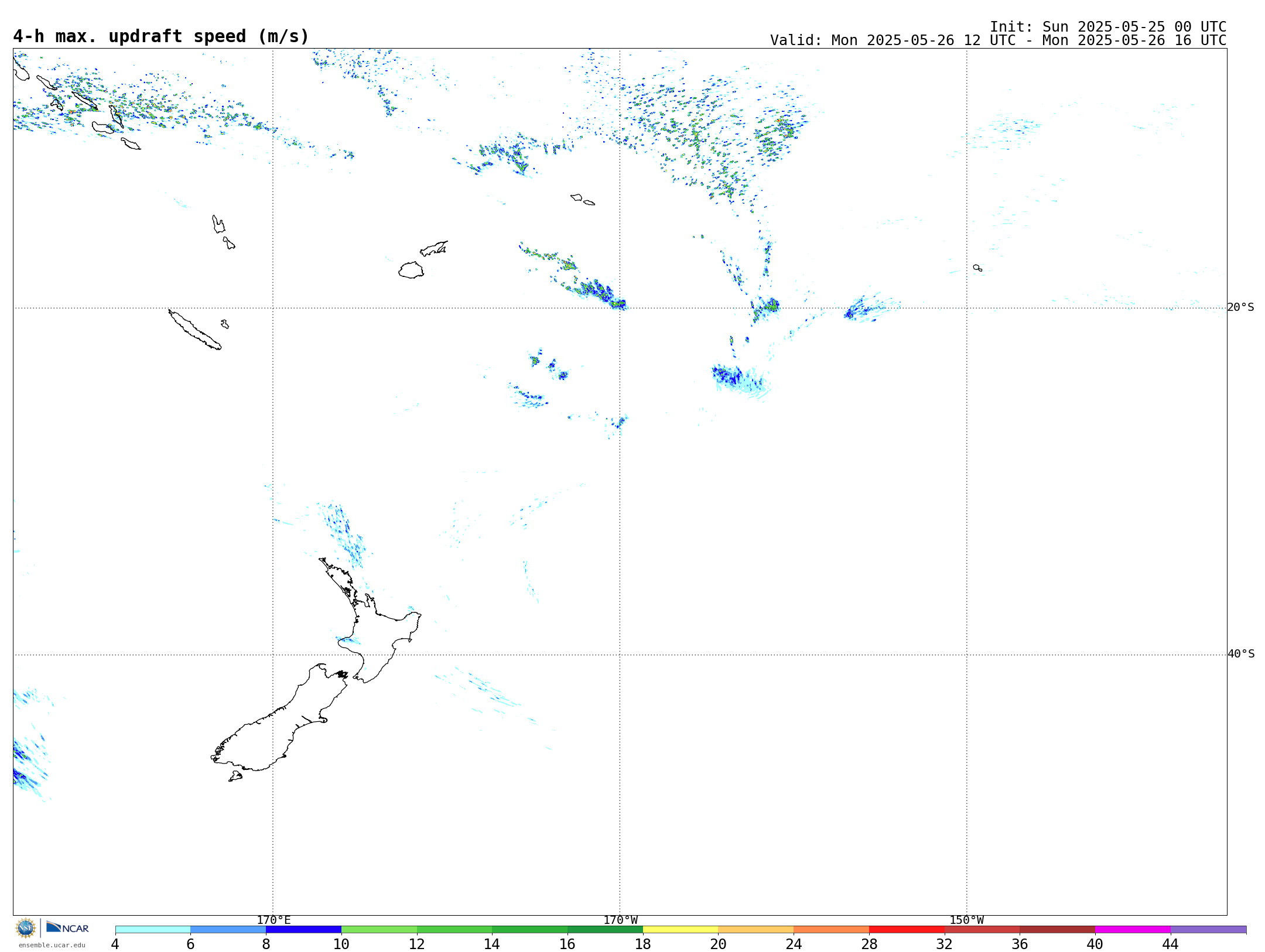This screenshot has height=952, width=1265.
Task: Pick the light green 10–12 colorbar swatch
Action: tap(379, 929)
